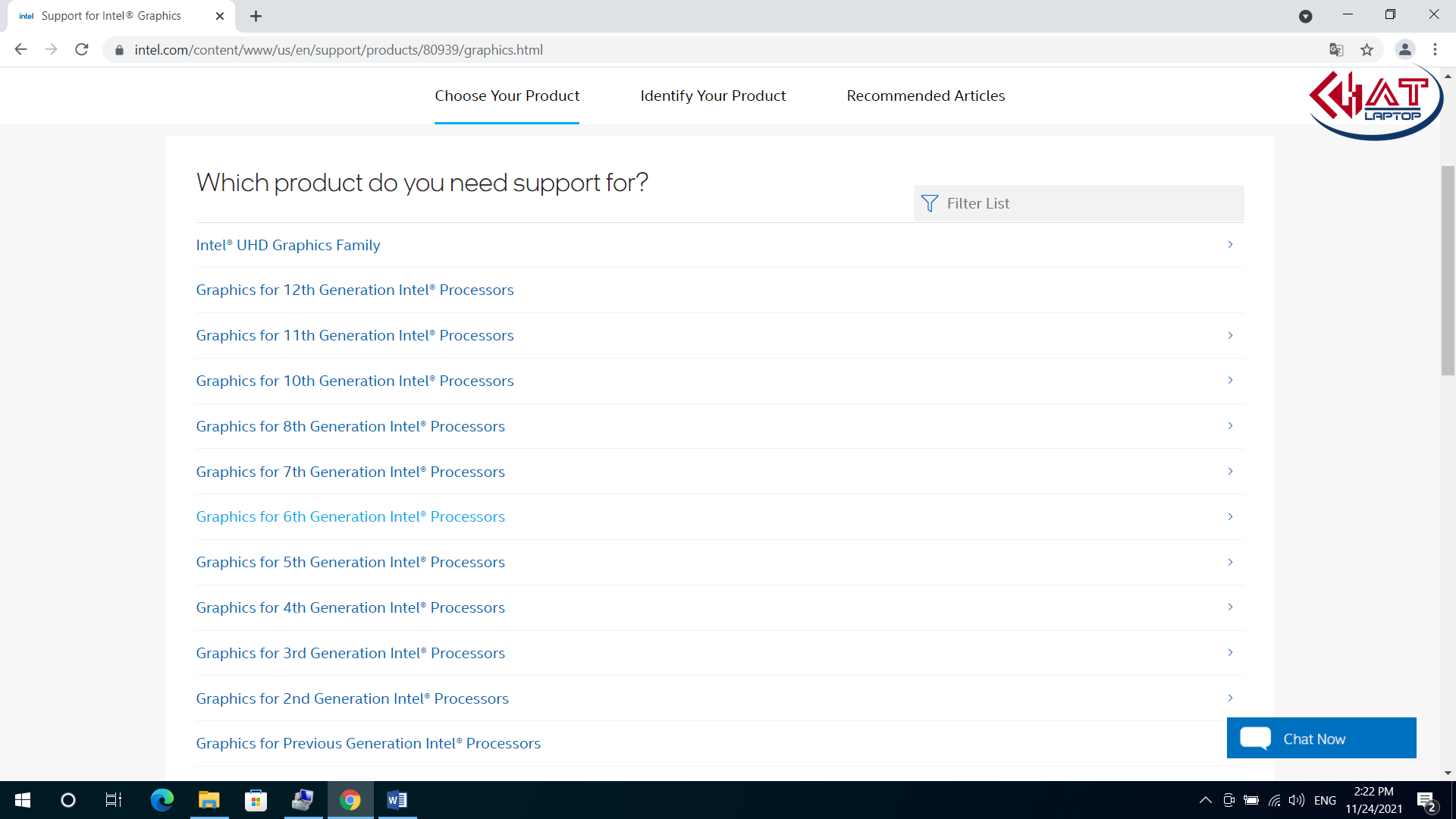Viewport: 1456px width, 819px height.
Task: Open Graphics for Previous Generation Intel Processors
Action: [x=369, y=743]
